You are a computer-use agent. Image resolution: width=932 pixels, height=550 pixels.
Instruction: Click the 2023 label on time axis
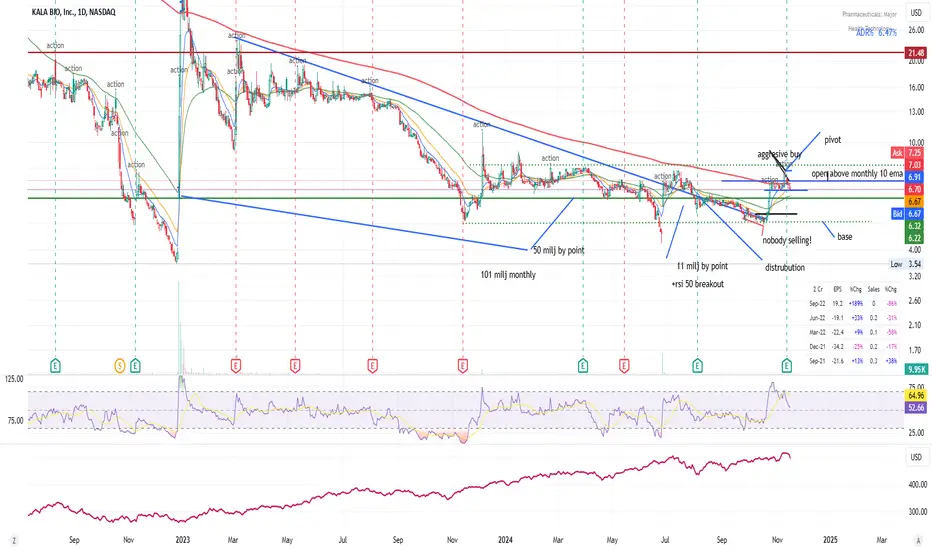tap(182, 540)
